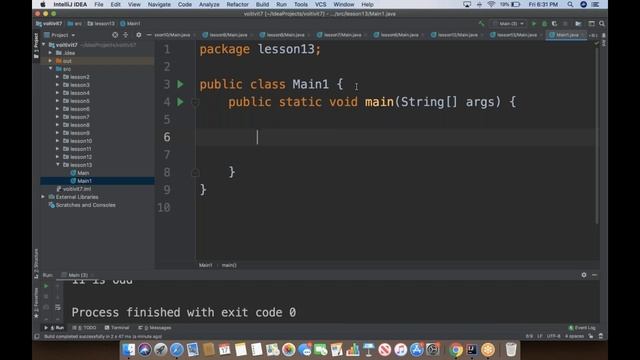Hide the Run tool window

pyautogui.click(x=594, y=275)
